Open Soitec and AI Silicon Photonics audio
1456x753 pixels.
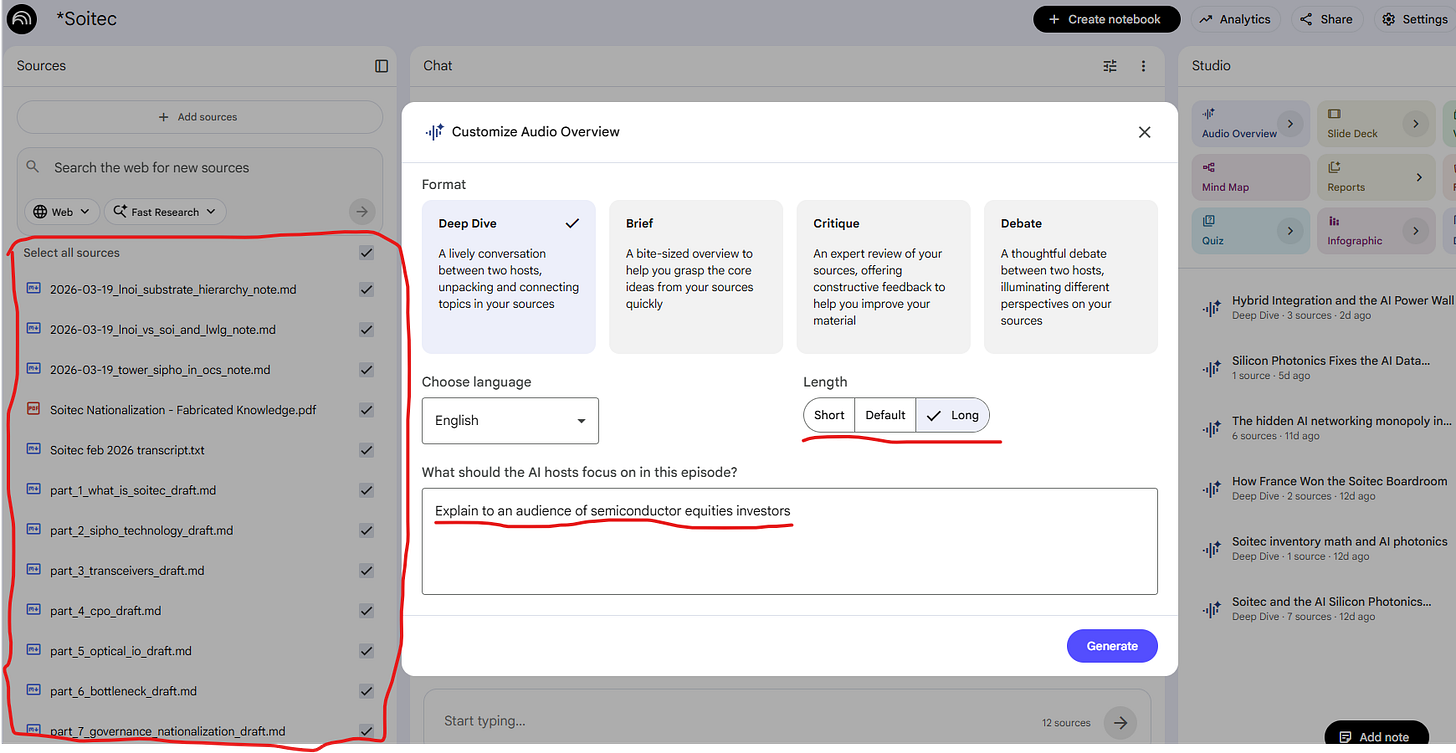coord(1329,608)
